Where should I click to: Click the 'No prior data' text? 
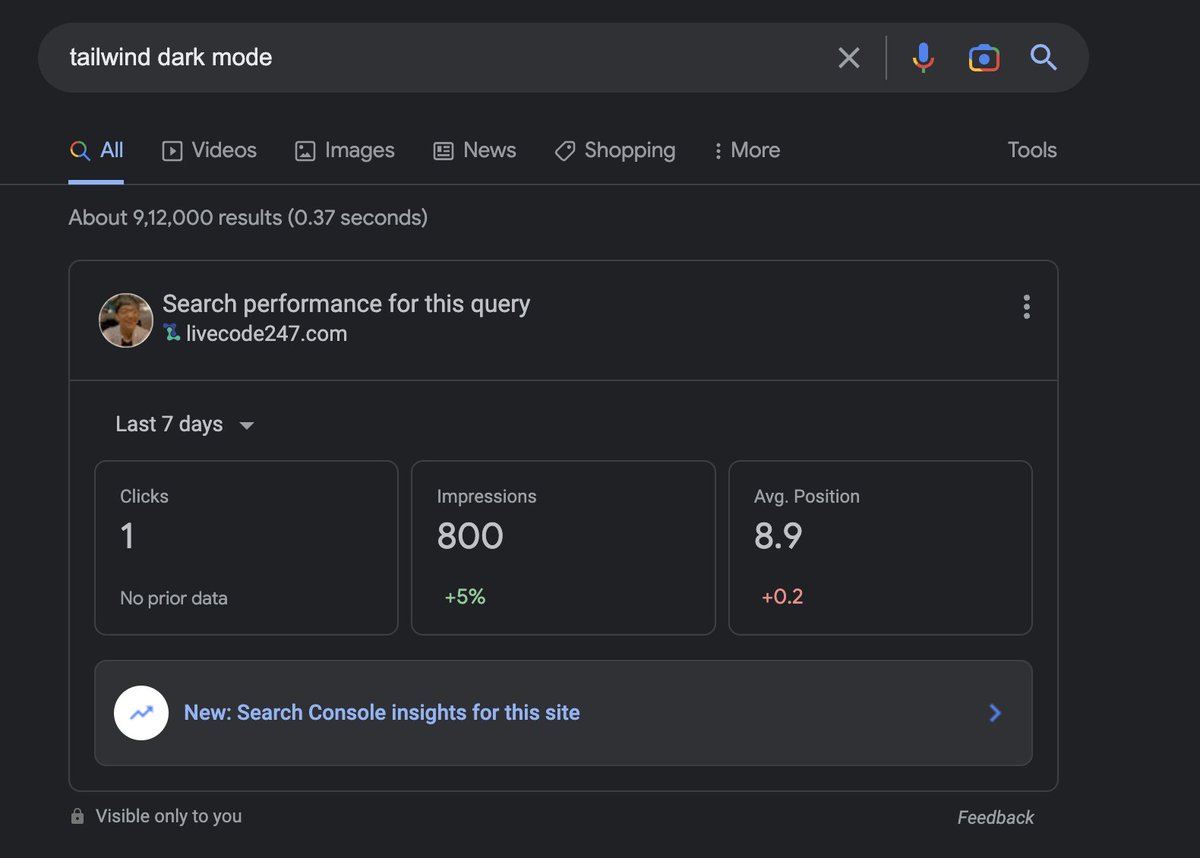174,598
